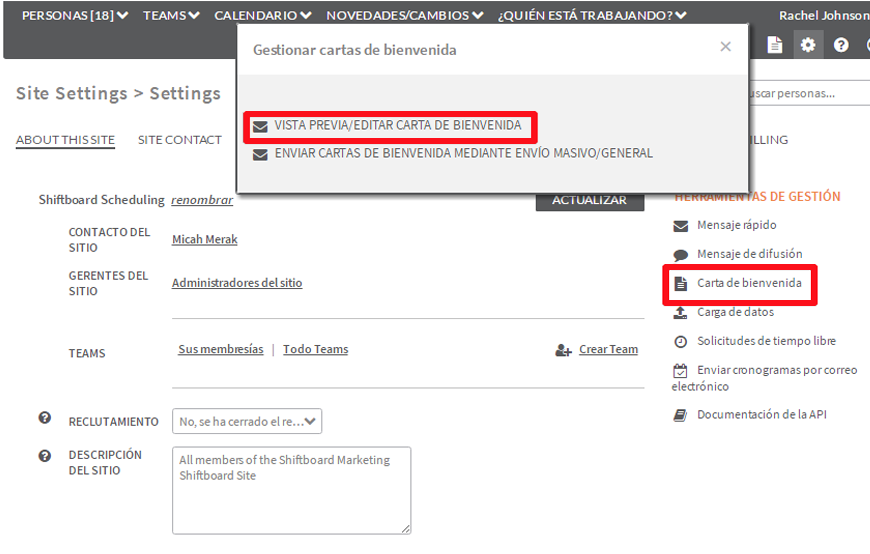Close the Gestionar cartas de bienvenida dialog
Image resolution: width=870 pixels, height=554 pixels.
(x=725, y=47)
